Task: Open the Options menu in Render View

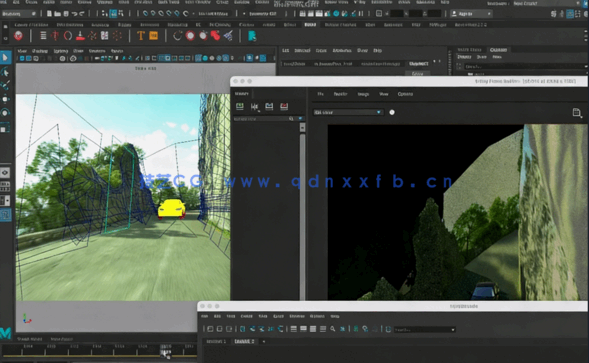Action: point(405,94)
